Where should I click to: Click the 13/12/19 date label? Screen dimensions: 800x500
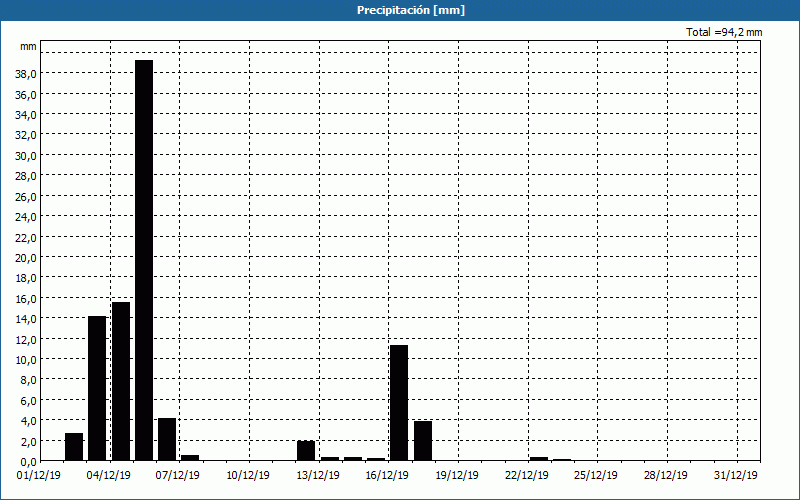coord(318,476)
